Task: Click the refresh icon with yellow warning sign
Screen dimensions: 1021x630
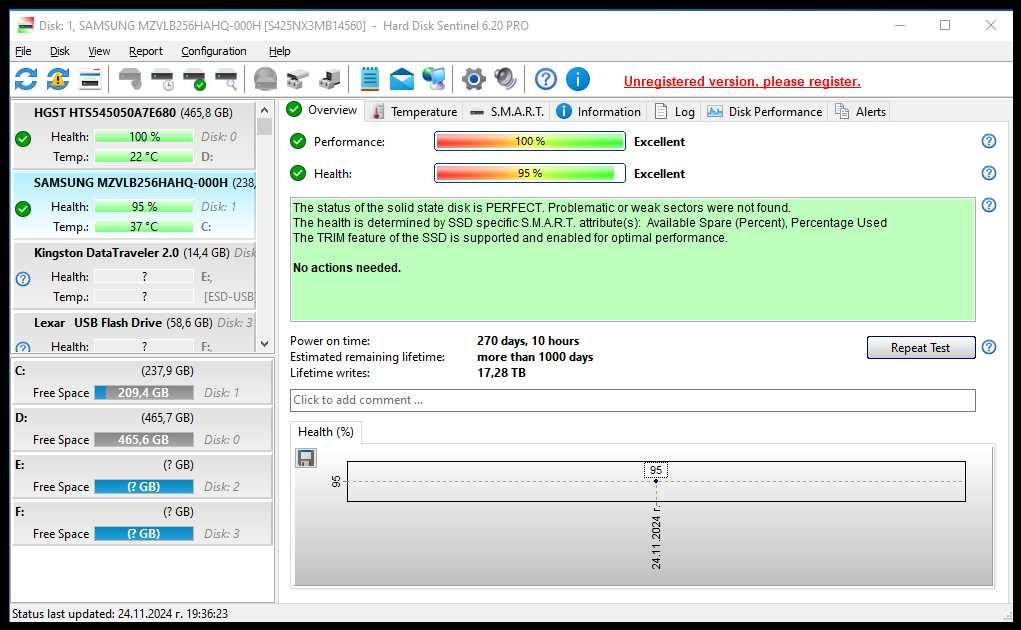Action: [57, 79]
